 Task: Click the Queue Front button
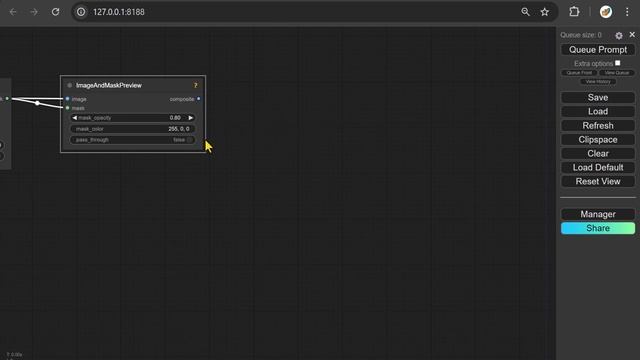tap(579, 73)
